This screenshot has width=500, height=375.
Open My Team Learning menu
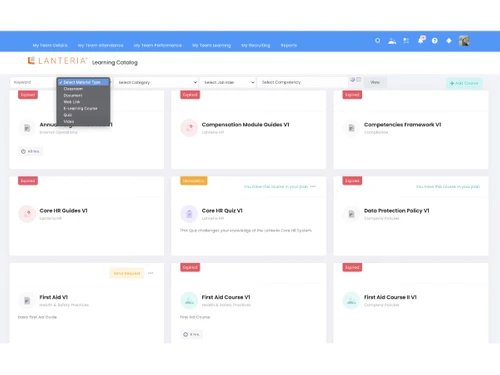click(x=211, y=45)
